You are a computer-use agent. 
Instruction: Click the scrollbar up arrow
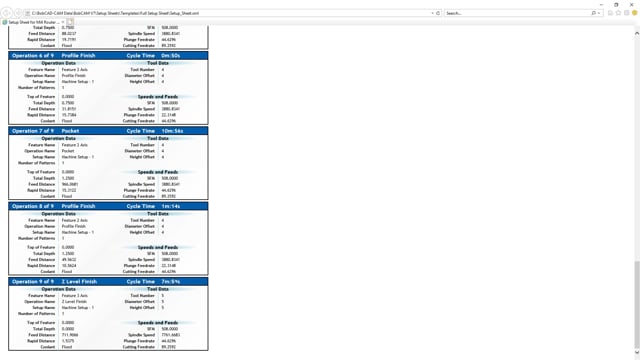637,33
